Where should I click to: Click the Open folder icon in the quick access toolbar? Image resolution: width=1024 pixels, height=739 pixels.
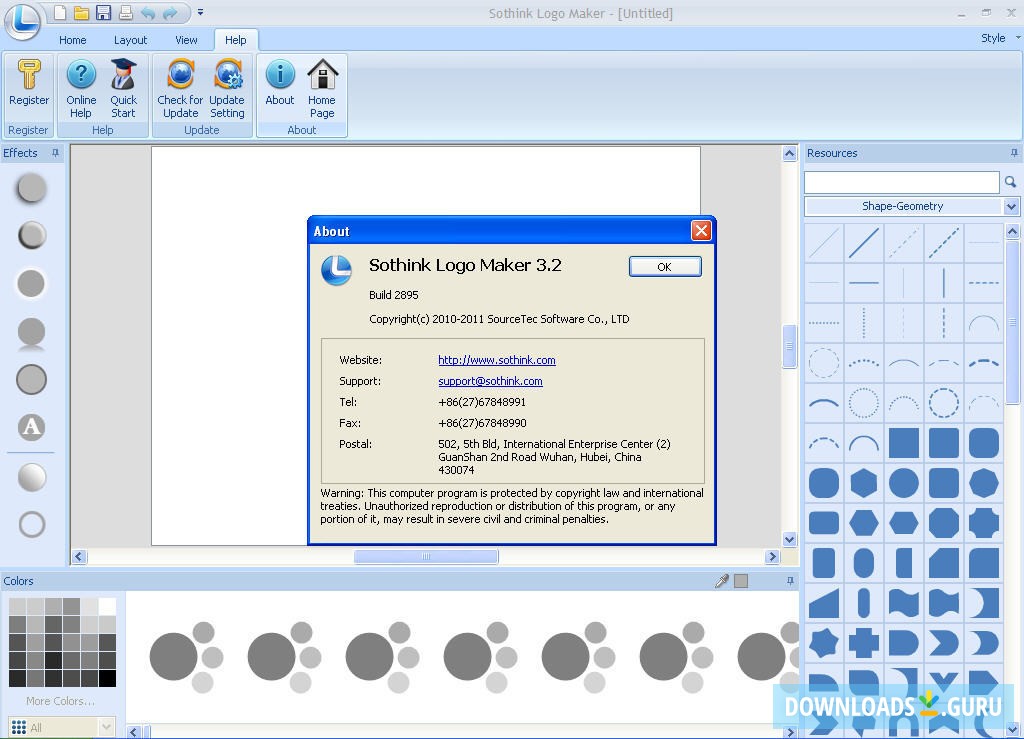(81, 12)
